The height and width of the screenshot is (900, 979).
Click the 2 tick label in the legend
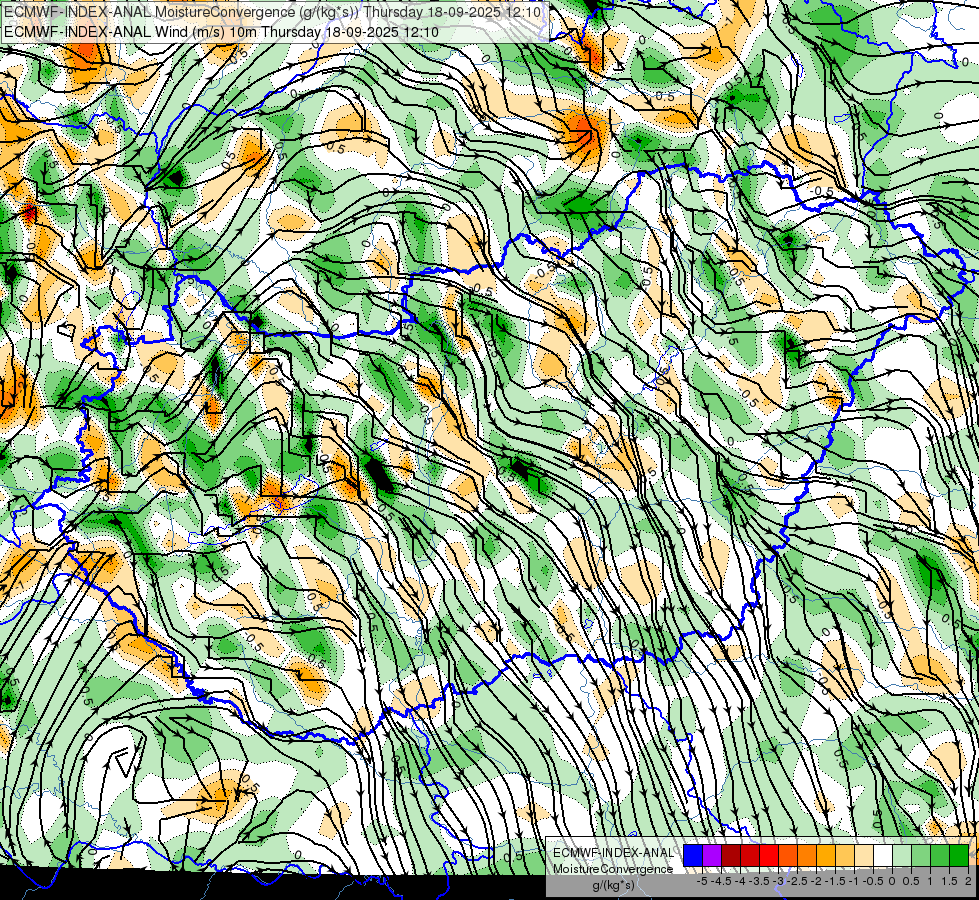[968, 881]
